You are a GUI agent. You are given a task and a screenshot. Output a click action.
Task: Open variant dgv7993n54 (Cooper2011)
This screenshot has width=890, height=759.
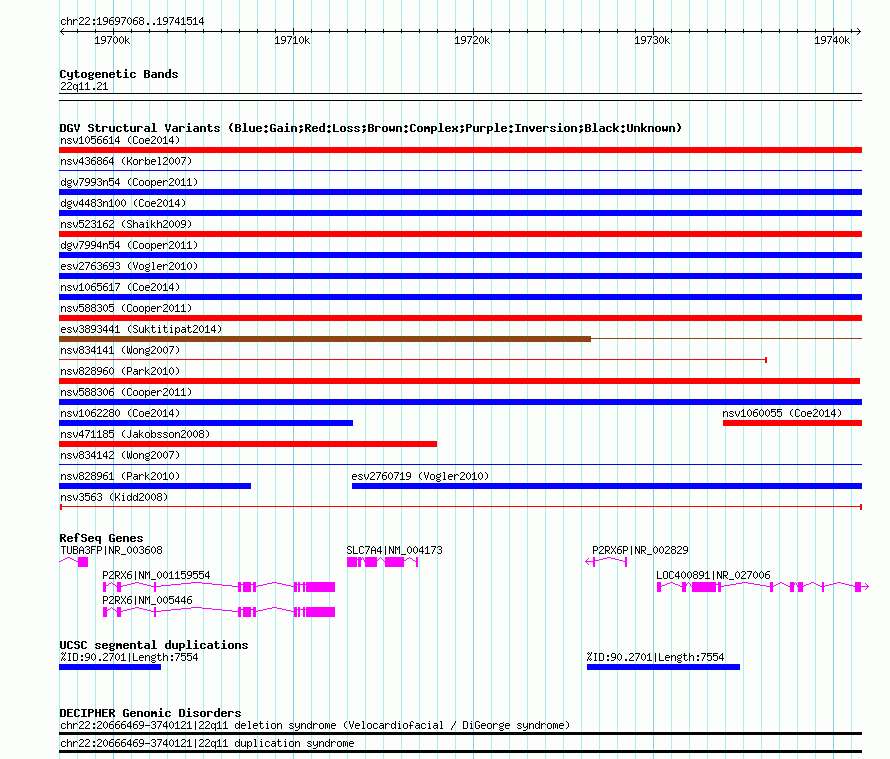click(x=129, y=182)
